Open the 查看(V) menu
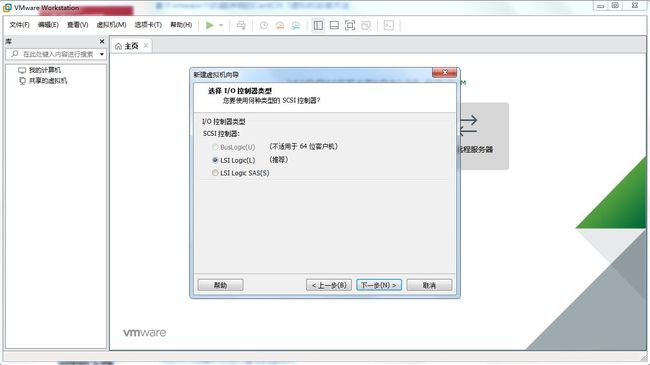This screenshot has width=650, height=365. point(78,25)
